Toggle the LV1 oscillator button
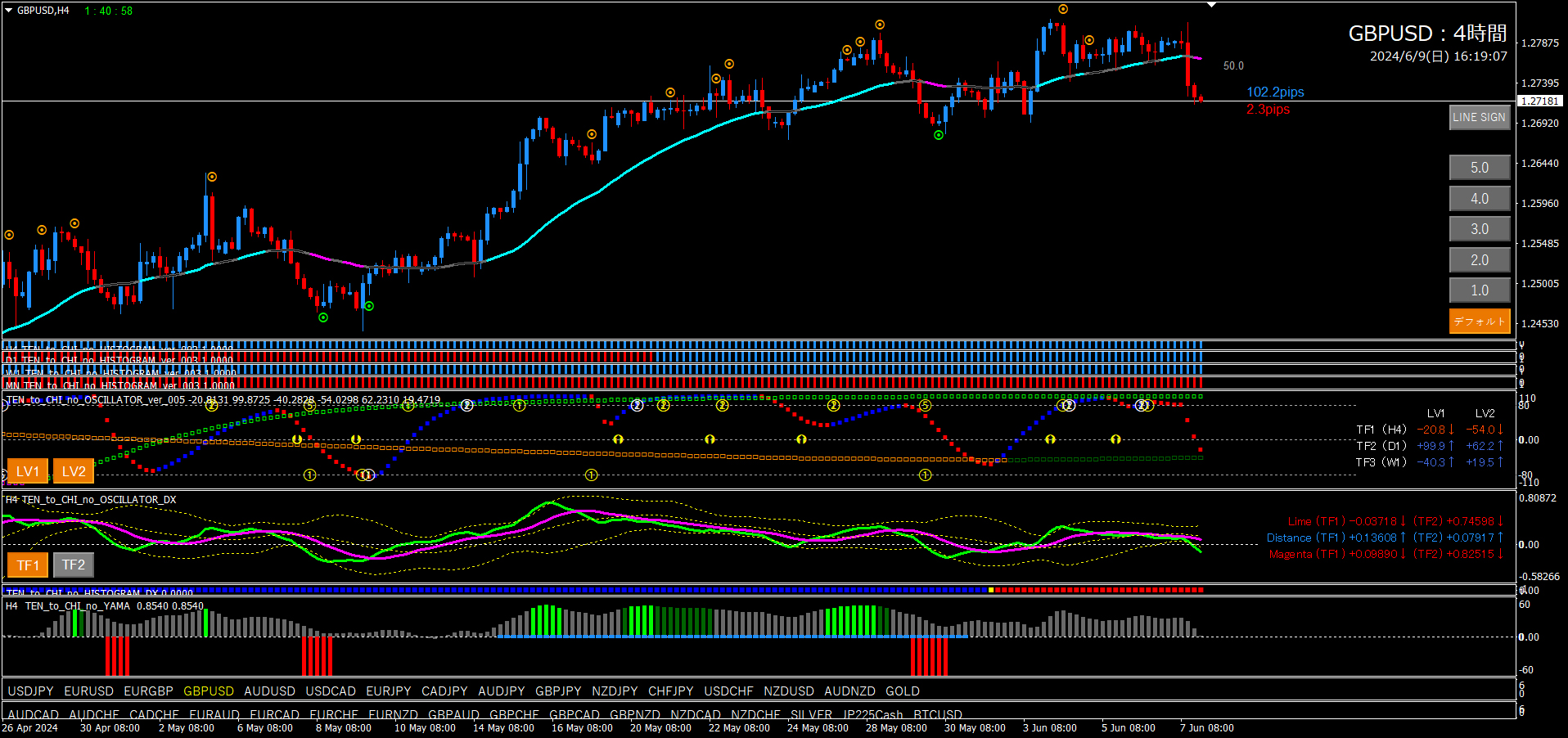 (x=28, y=471)
